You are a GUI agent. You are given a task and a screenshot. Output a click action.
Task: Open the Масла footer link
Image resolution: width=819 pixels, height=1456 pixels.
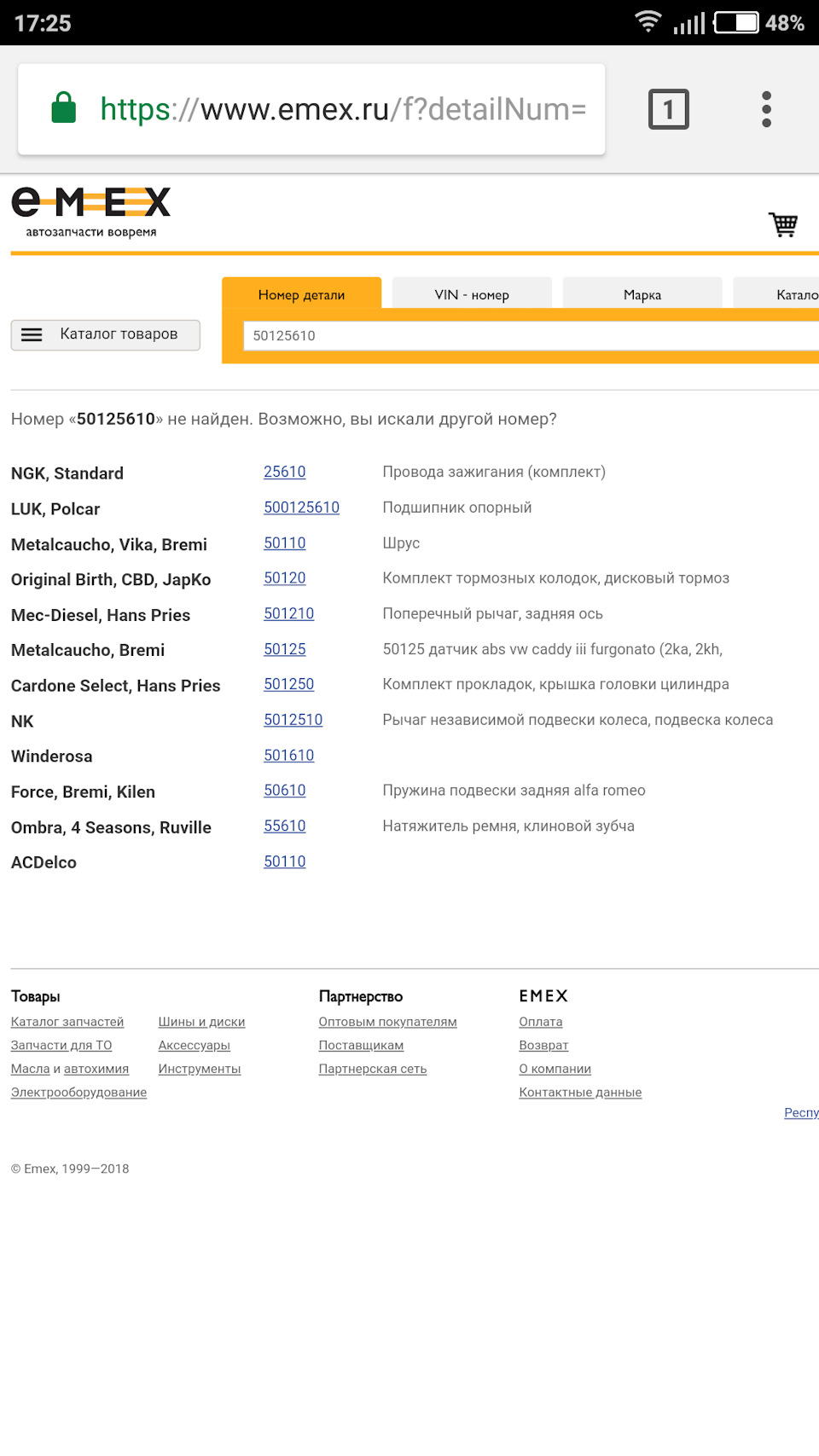click(x=31, y=1069)
